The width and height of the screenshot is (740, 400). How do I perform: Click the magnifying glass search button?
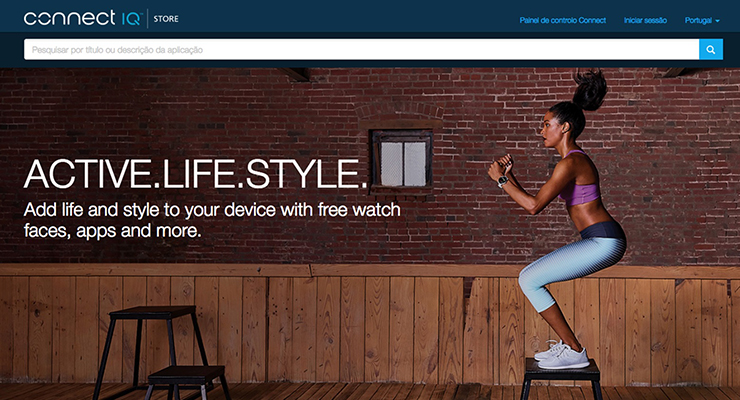click(711, 50)
